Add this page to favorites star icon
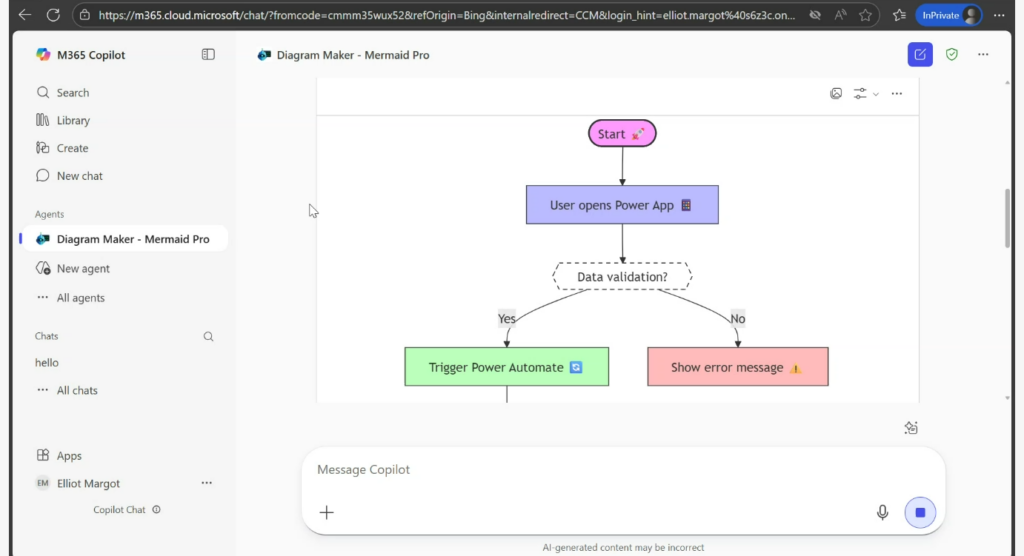This screenshot has width=1024, height=556. 865,15
